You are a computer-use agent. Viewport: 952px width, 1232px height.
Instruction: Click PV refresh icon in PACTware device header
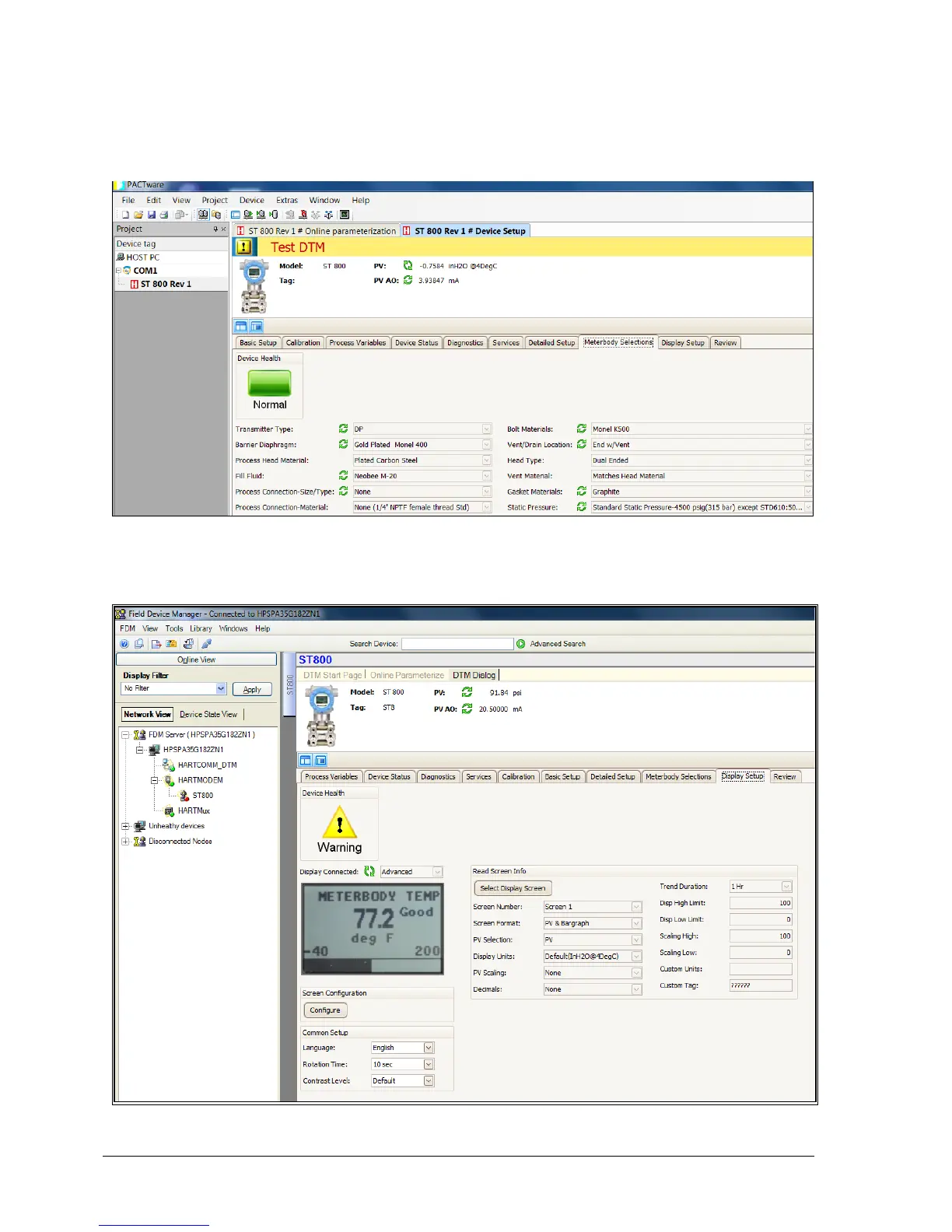coord(408,266)
